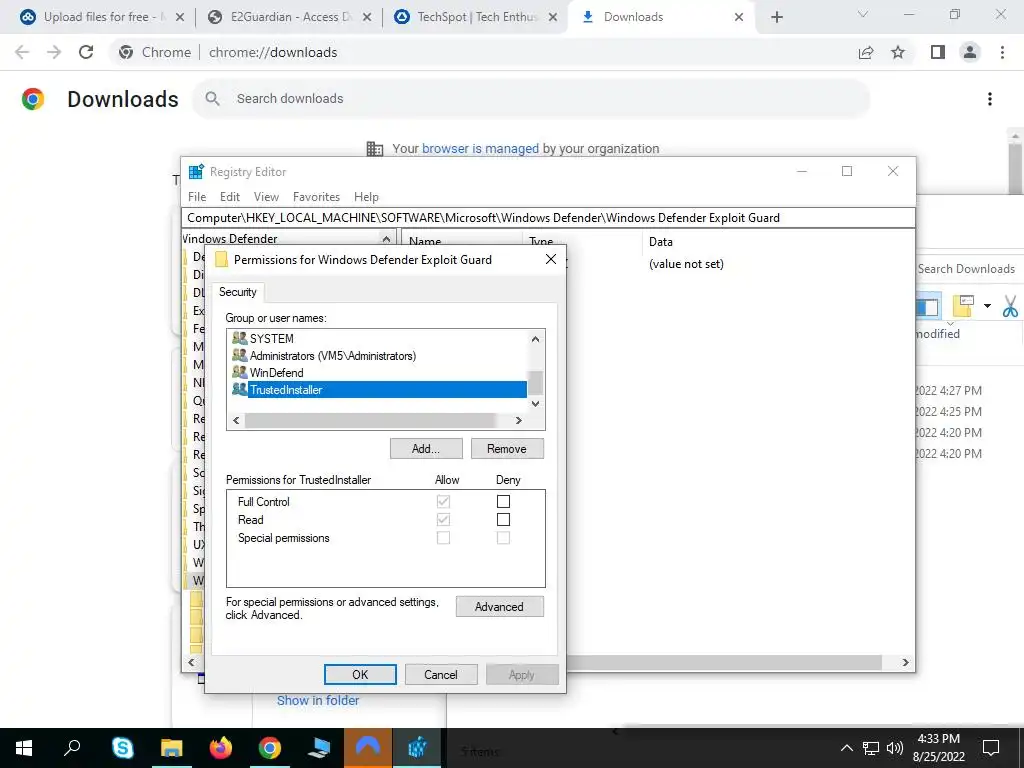Viewport: 1024px width, 768px height.
Task: Check Deny for Full Control
Action: (x=503, y=502)
